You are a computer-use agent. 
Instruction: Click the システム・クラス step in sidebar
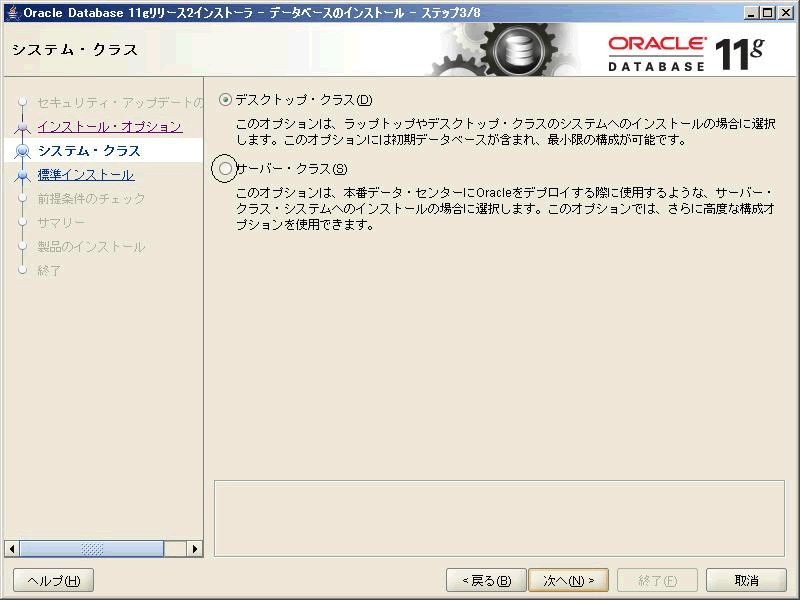88,151
